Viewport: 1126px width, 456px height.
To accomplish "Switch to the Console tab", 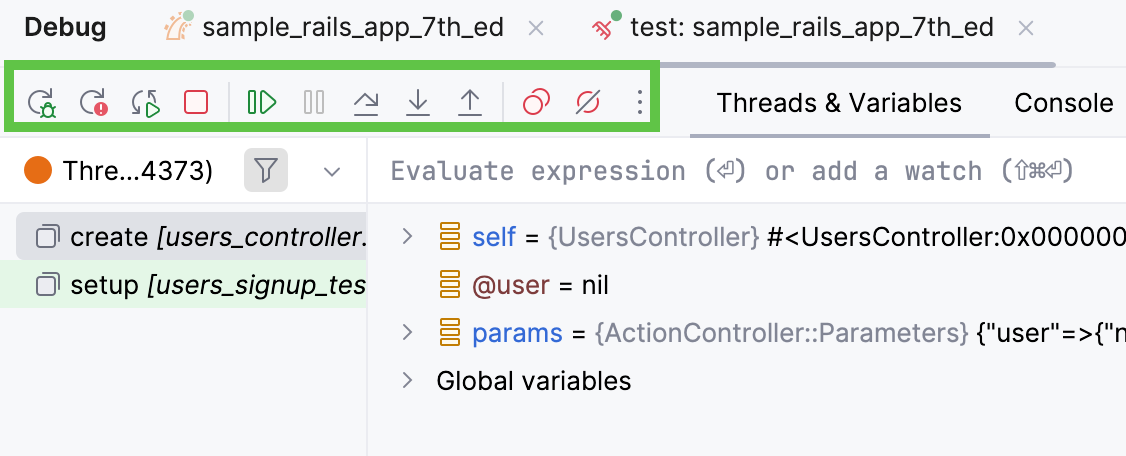I will [x=1063, y=103].
